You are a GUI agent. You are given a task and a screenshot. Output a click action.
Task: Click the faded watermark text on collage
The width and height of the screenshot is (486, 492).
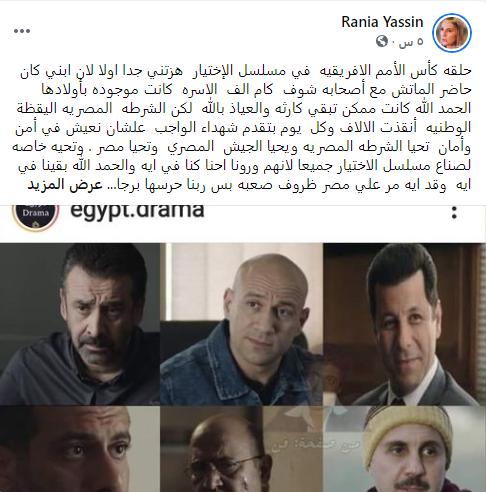click(316, 445)
